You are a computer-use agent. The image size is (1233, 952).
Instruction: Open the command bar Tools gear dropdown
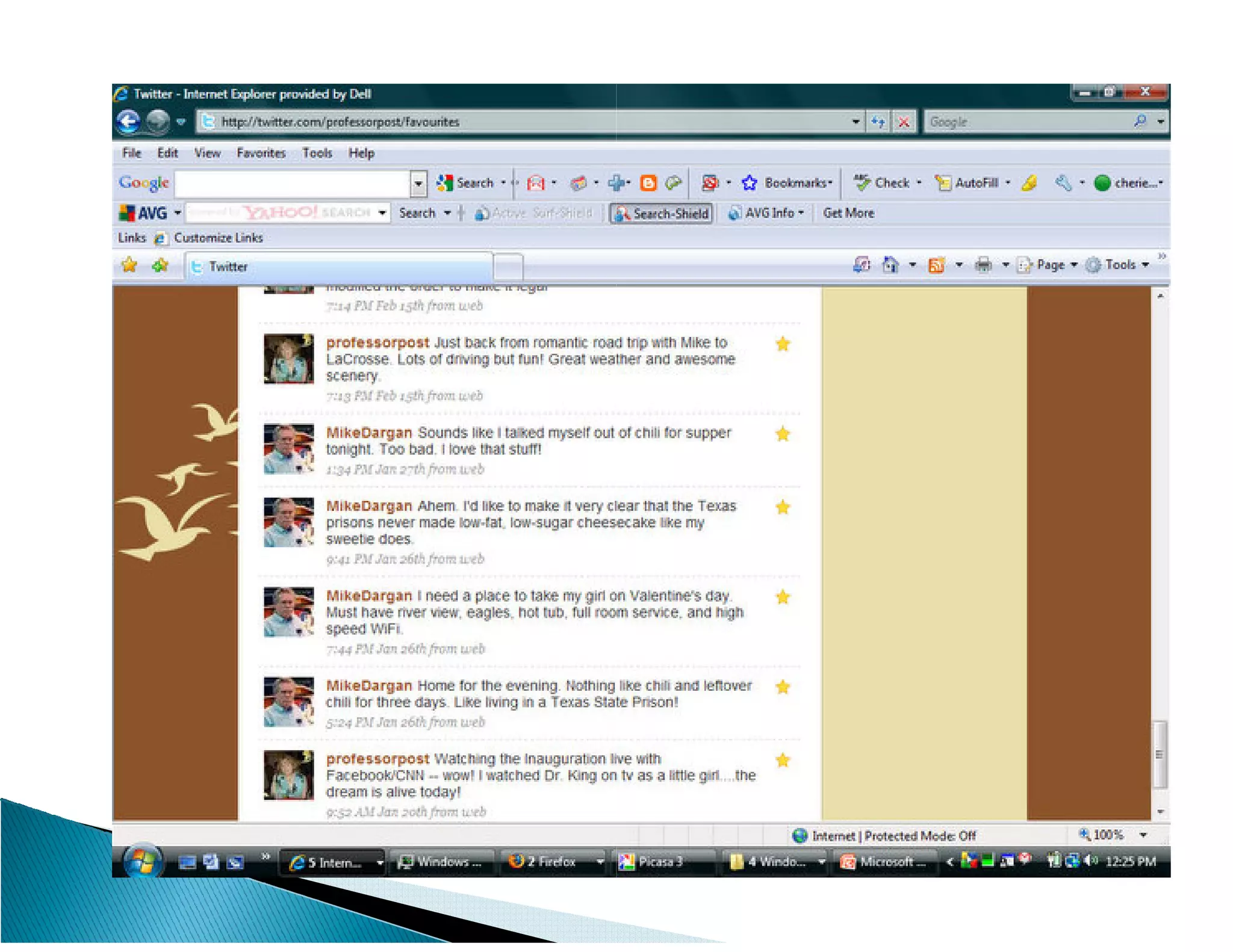(x=1117, y=265)
